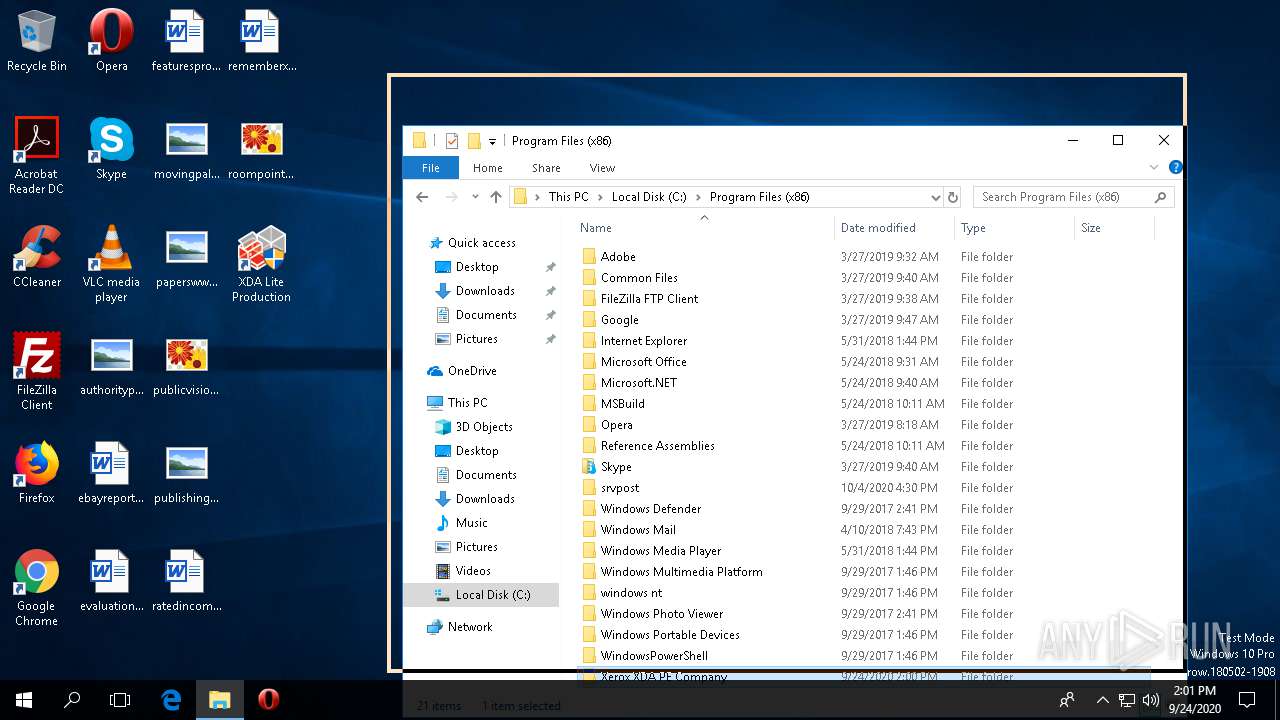1280x720 pixels.
Task: Open address bar history dropdown
Action: click(x=935, y=197)
